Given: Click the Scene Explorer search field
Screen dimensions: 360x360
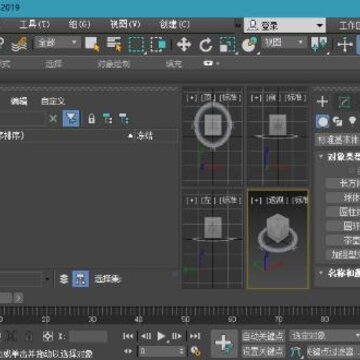Looking at the screenshot, I should (x=22, y=118).
